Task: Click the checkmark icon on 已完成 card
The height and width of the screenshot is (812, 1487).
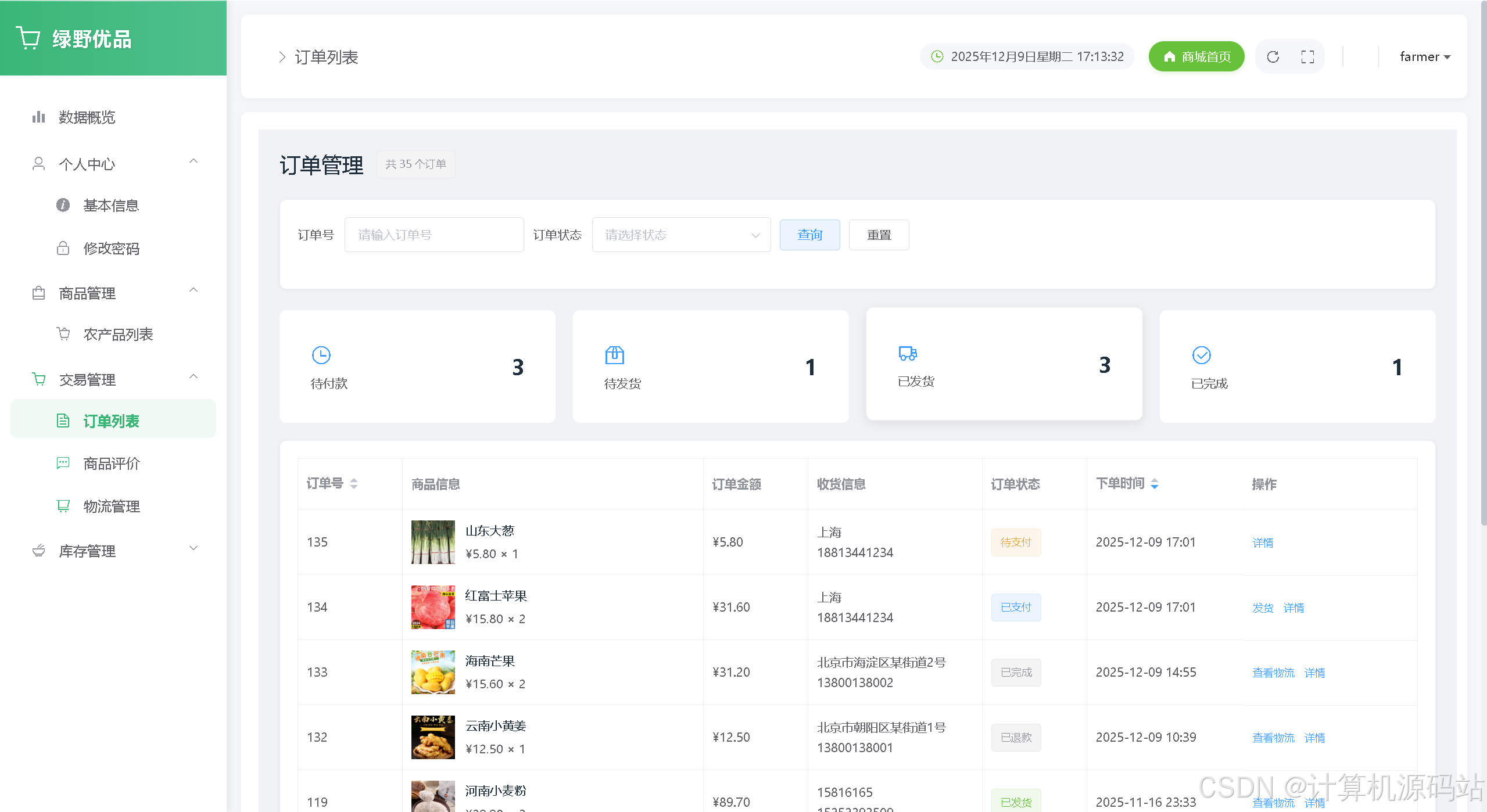Action: [x=1201, y=355]
